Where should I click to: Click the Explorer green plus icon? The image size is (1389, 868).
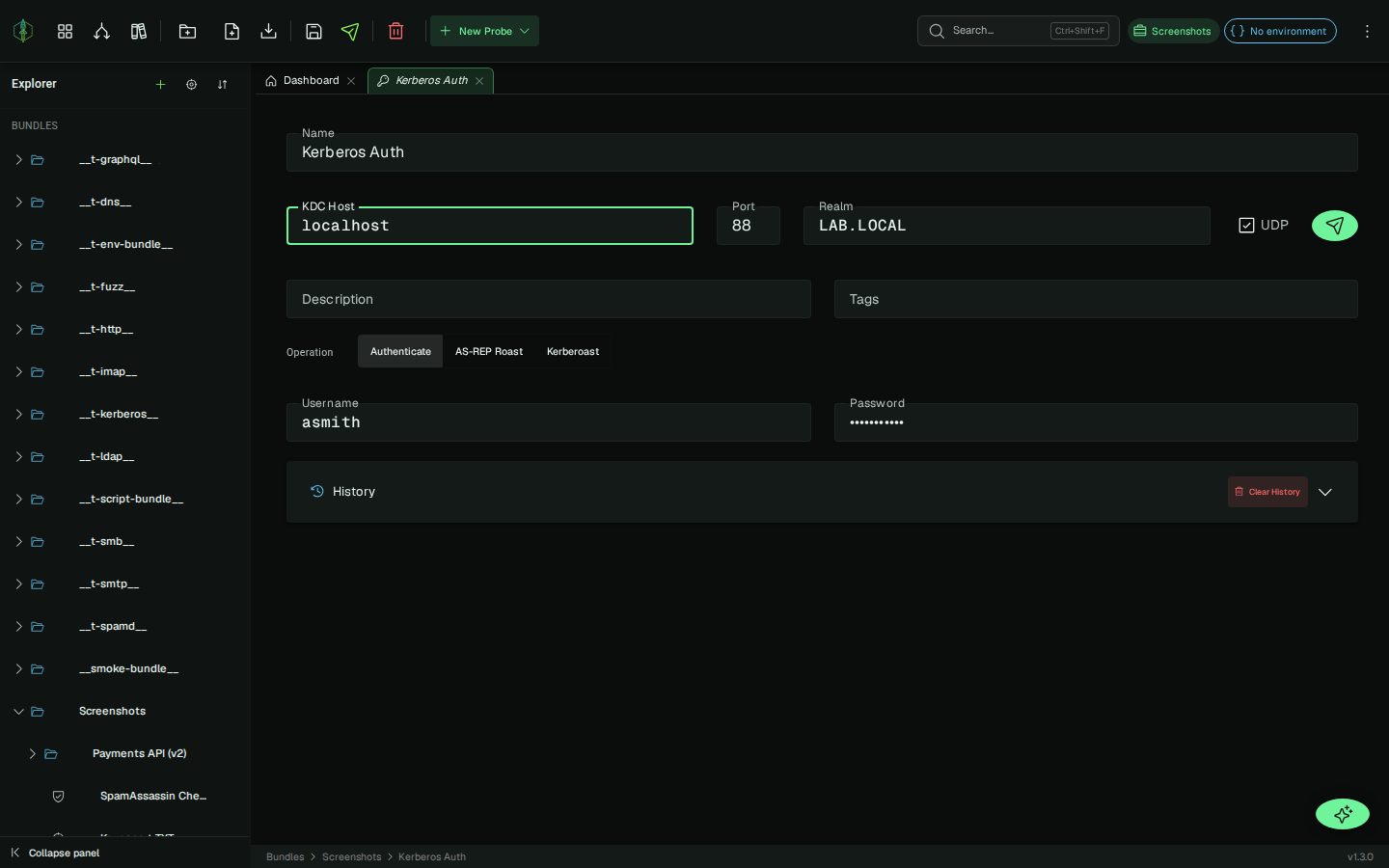pyautogui.click(x=161, y=84)
